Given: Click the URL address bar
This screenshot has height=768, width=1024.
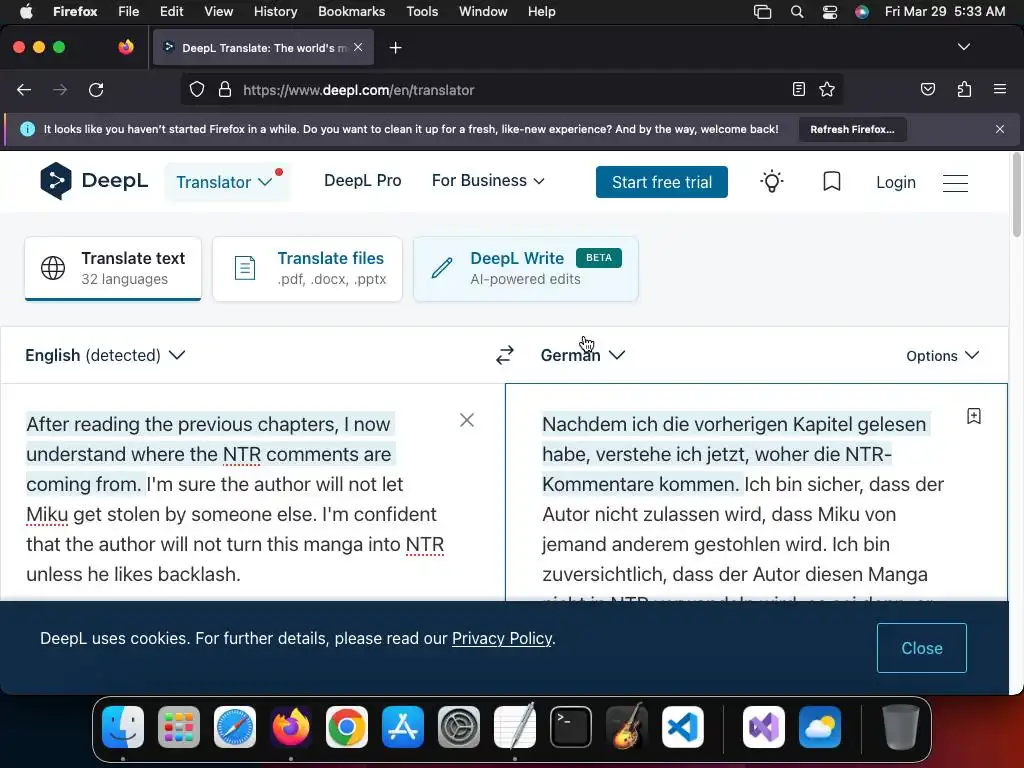Looking at the screenshot, I should point(509,90).
